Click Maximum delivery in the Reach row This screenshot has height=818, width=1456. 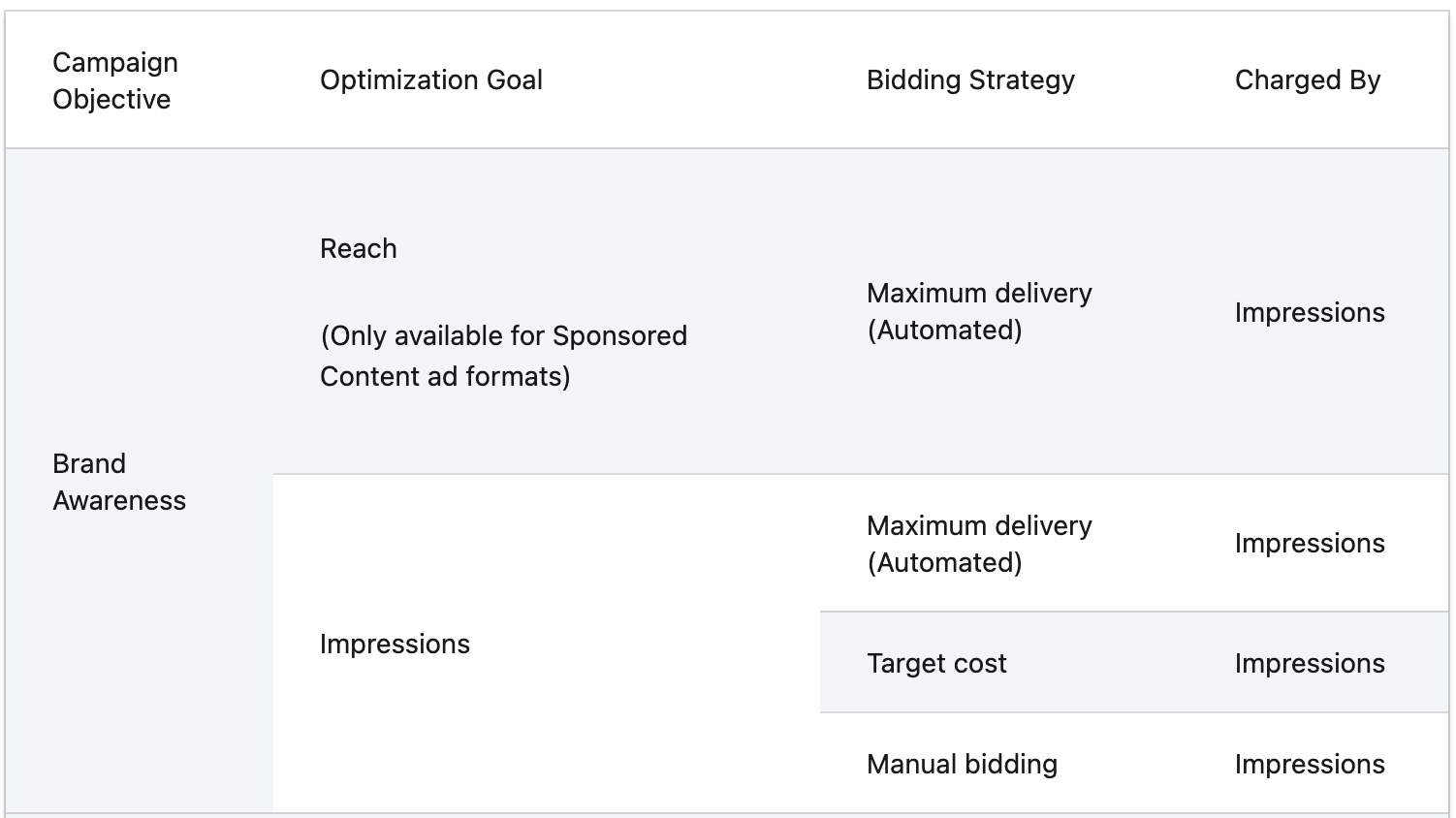[979, 294]
